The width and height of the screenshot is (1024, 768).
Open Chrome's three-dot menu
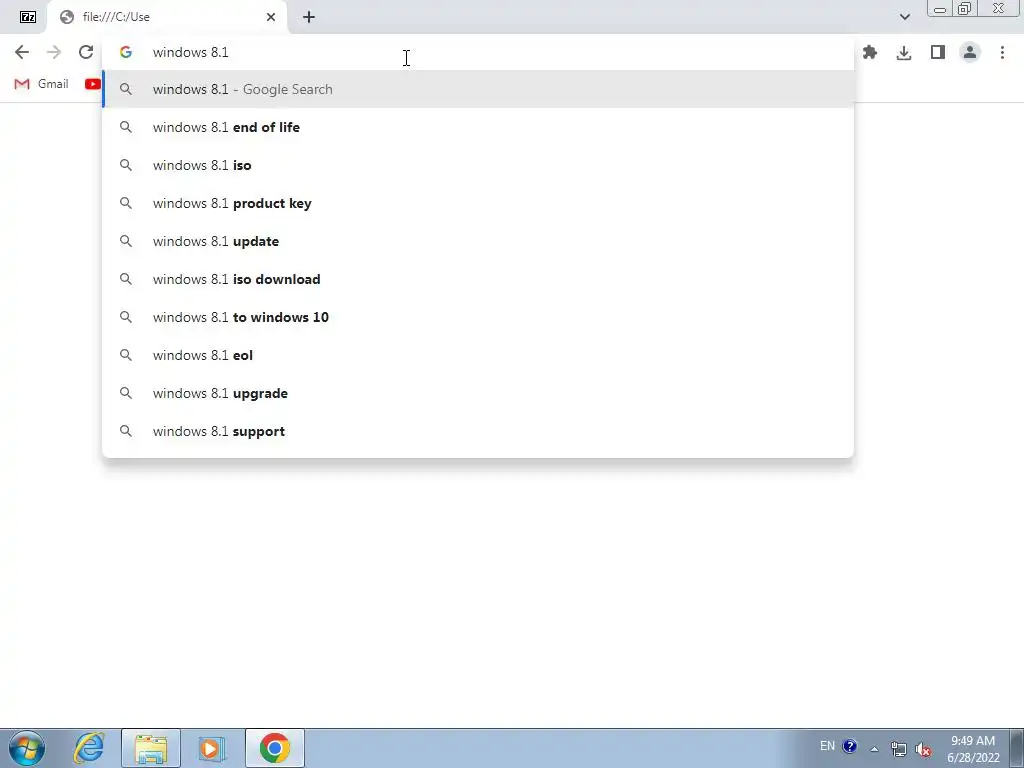pos(1002,52)
